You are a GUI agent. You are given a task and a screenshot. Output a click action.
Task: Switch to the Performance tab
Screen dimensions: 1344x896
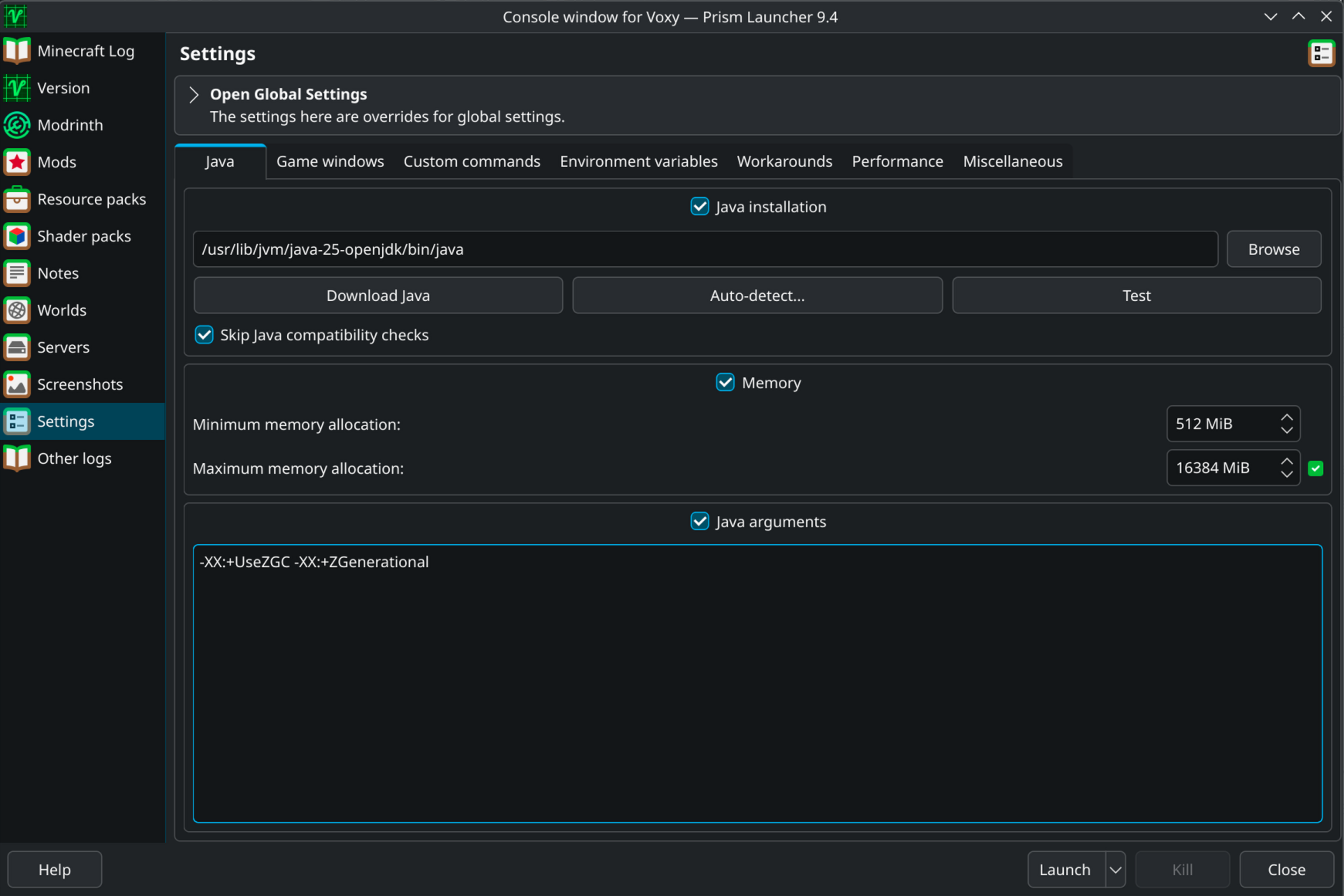(x=897, y=161)
